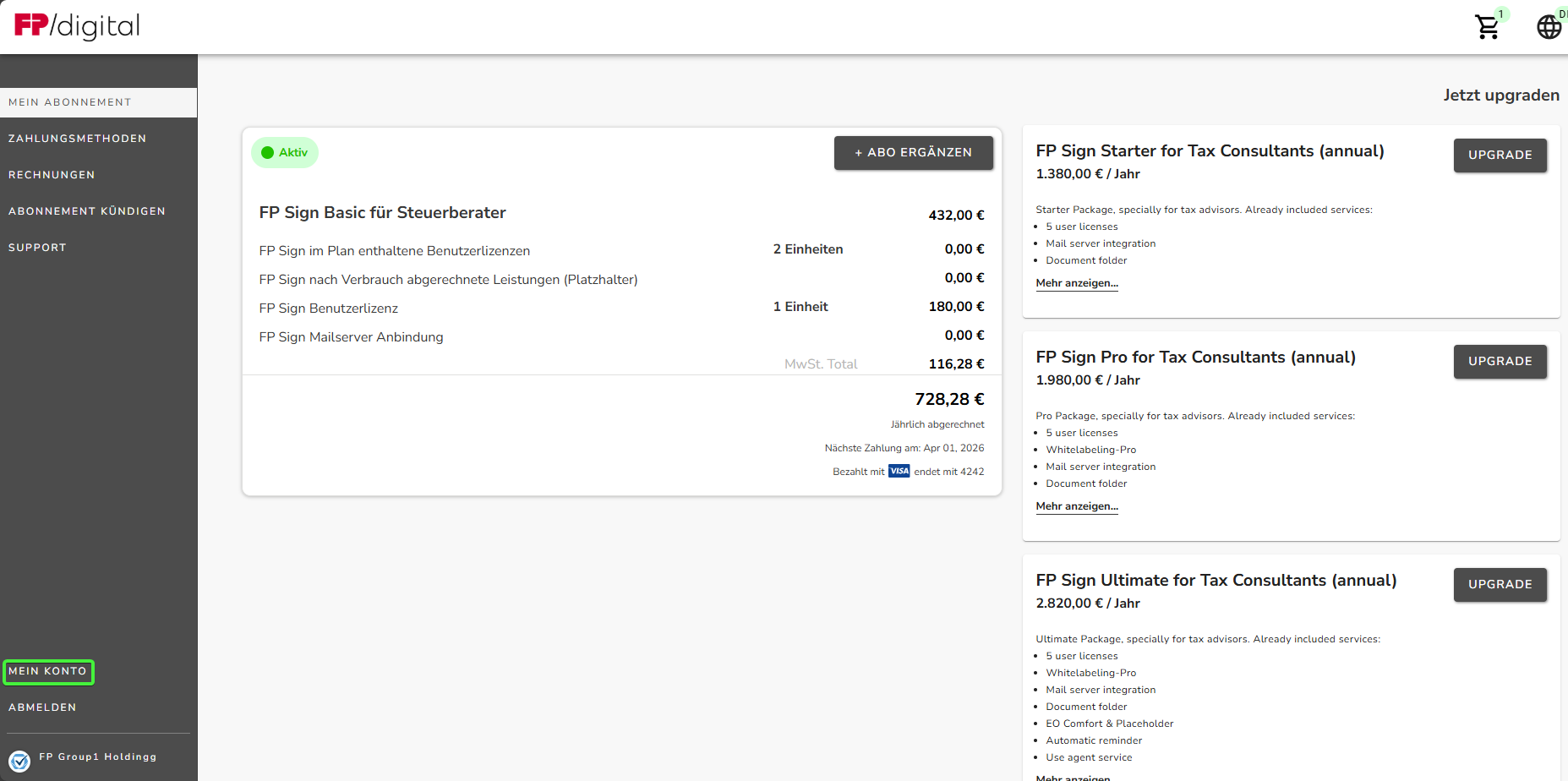This screenshot has height=781, width=1568.
Task: Expand Mehr anzeigen under Starter plan
Action: [x=1077, y=283]
